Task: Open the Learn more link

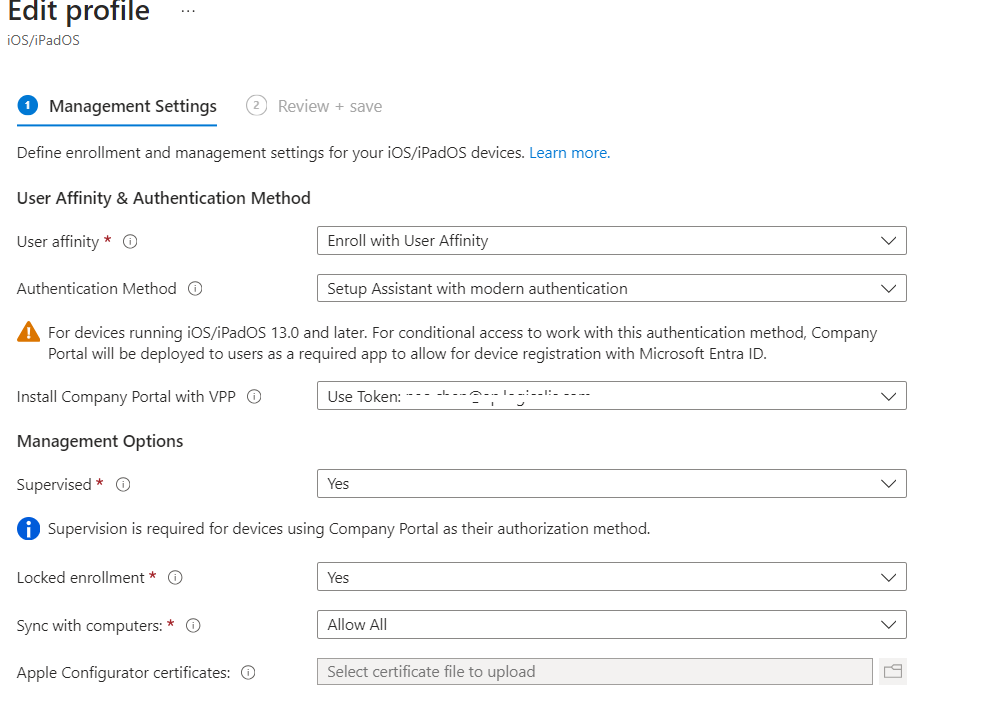Action: [x=569, y=153]
